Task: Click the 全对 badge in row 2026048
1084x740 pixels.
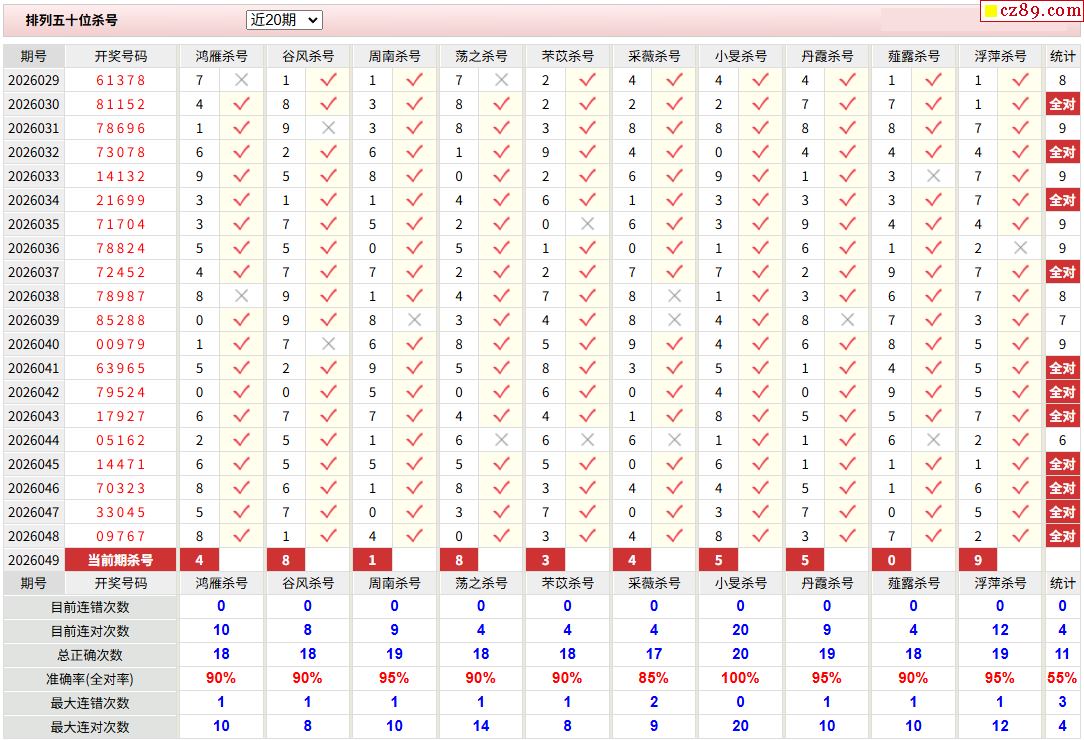Action: [1063, 536]
